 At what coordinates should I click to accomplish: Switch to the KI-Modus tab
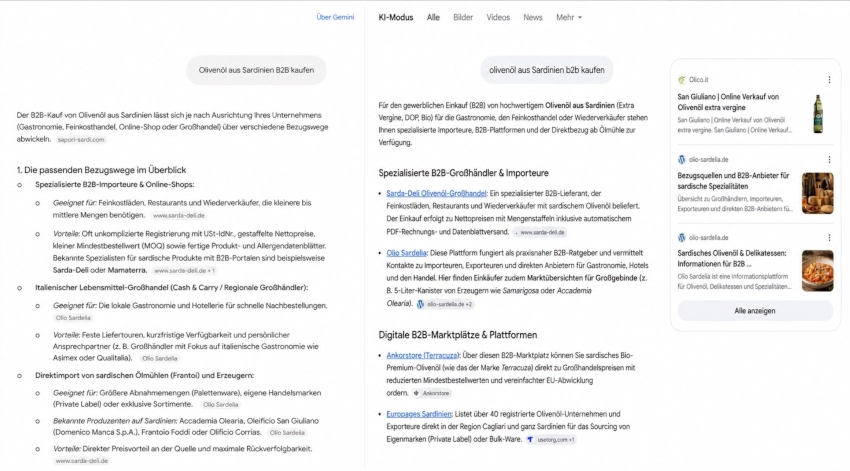(396, 17)
